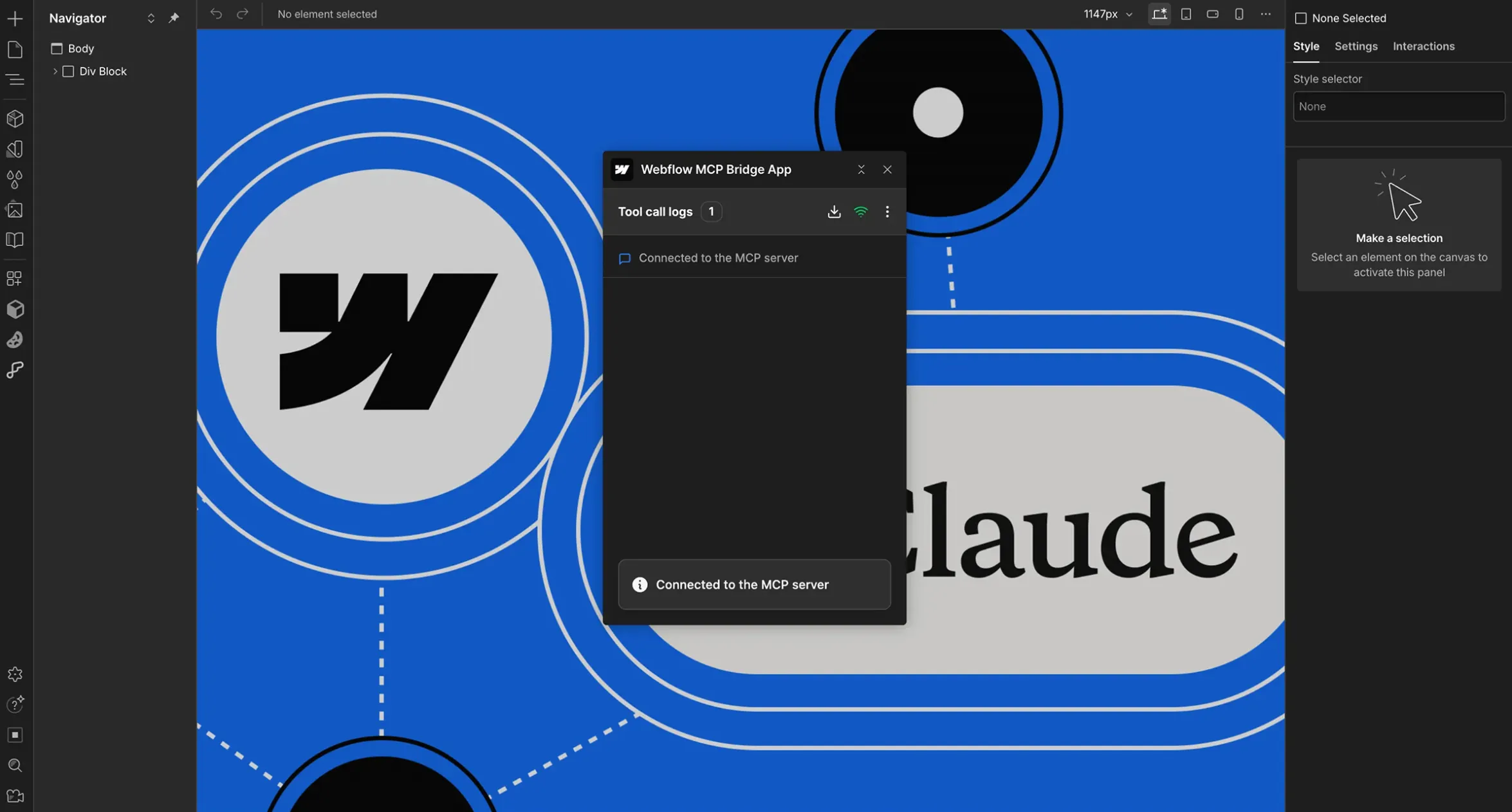Open the MCP Bridge three-dot menu

click(x=887, y=212)
